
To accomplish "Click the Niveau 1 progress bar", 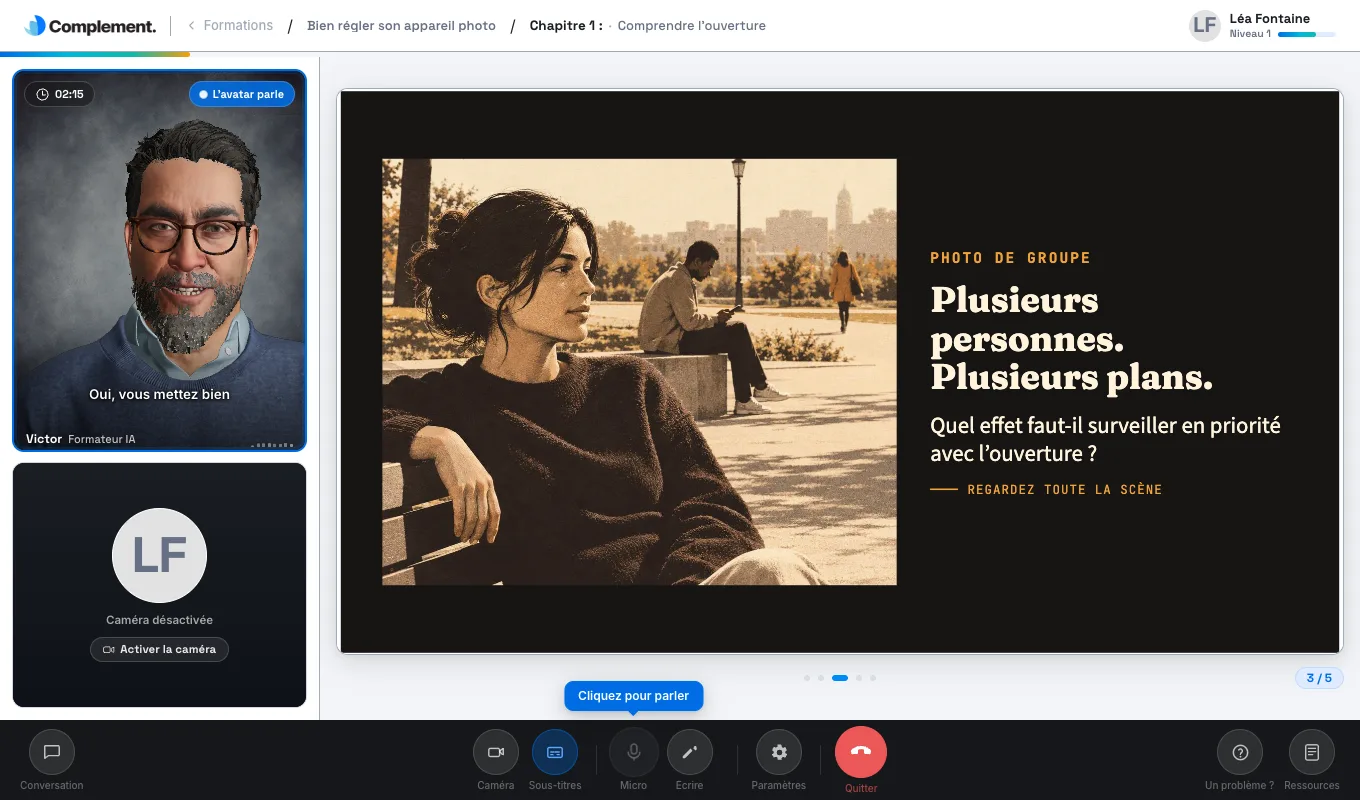I will tap(1306, 34).
